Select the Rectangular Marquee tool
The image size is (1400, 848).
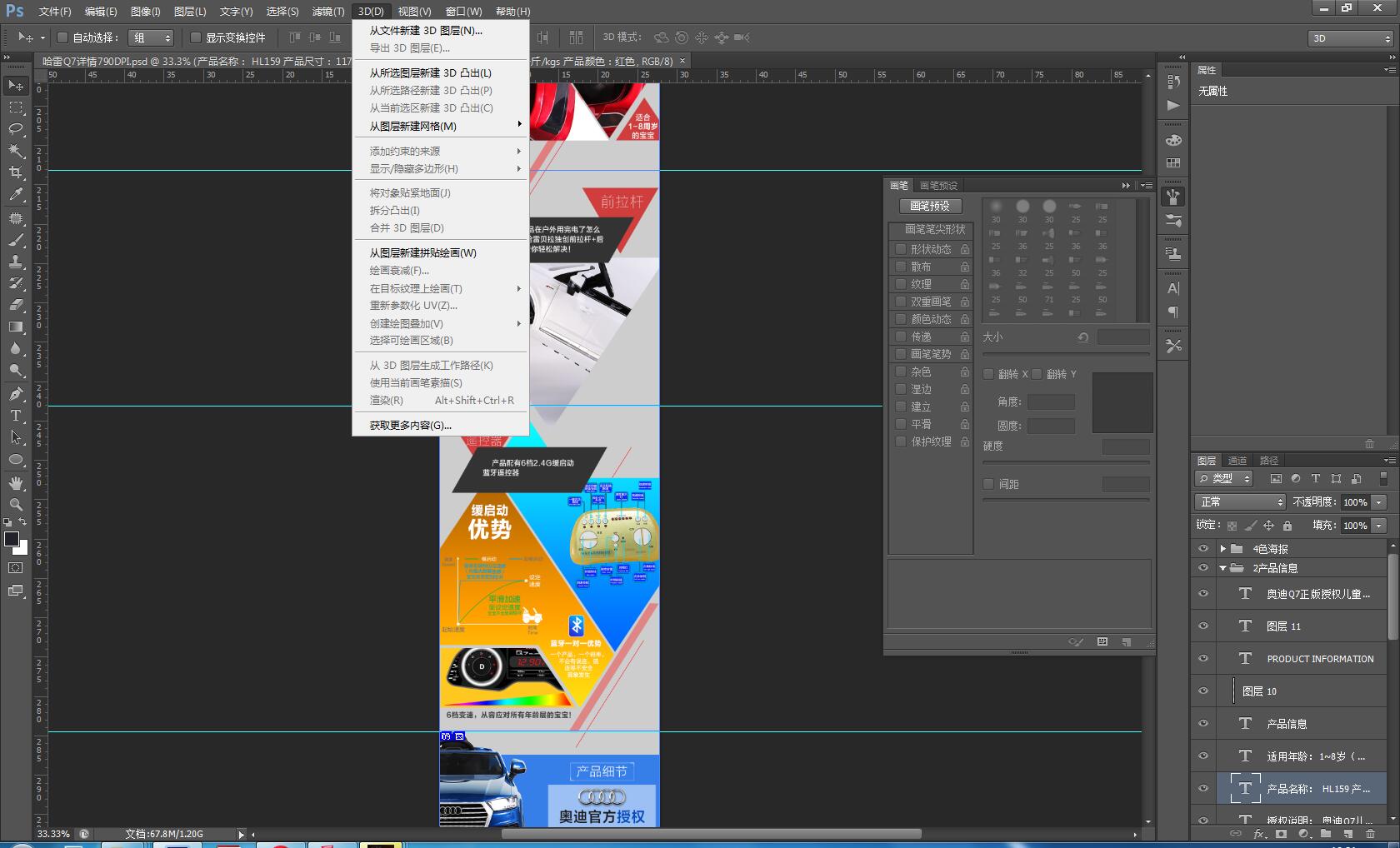pos(16,107)
